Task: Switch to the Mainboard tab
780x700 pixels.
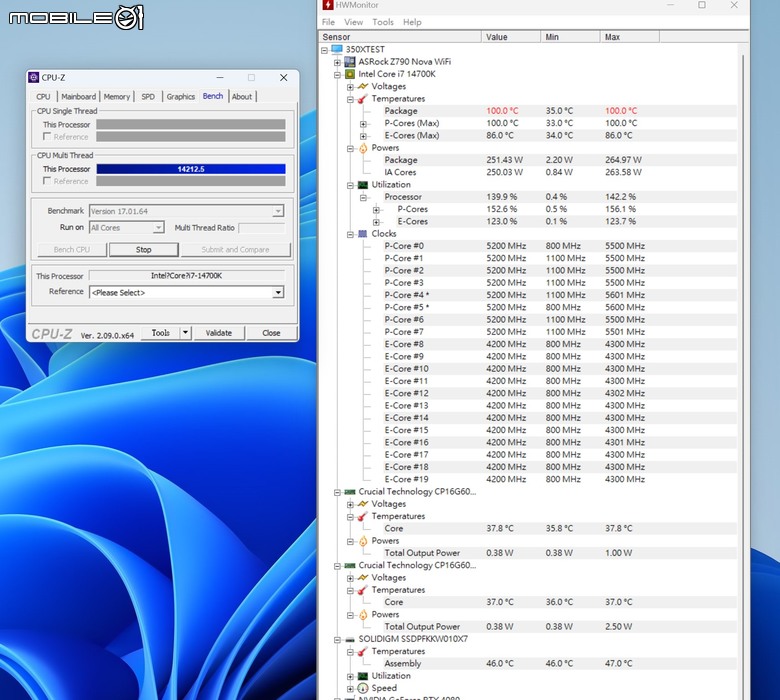Action: pos(79,97)
